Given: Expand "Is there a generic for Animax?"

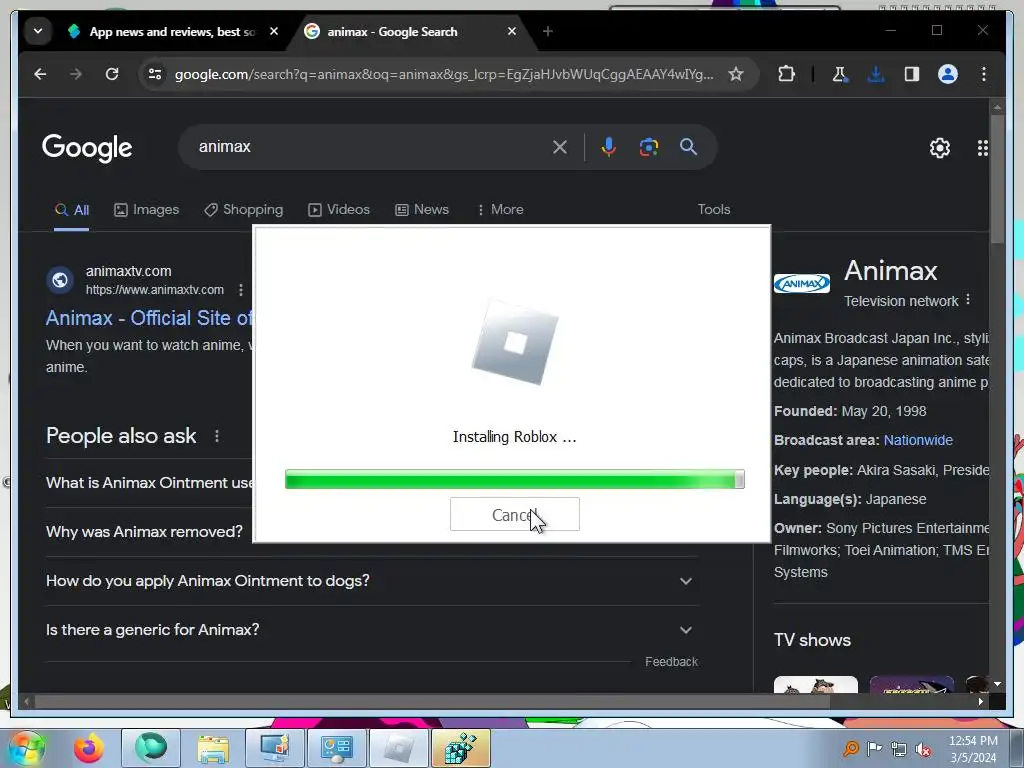Looking at the screenshot, I should click(372, 630).
